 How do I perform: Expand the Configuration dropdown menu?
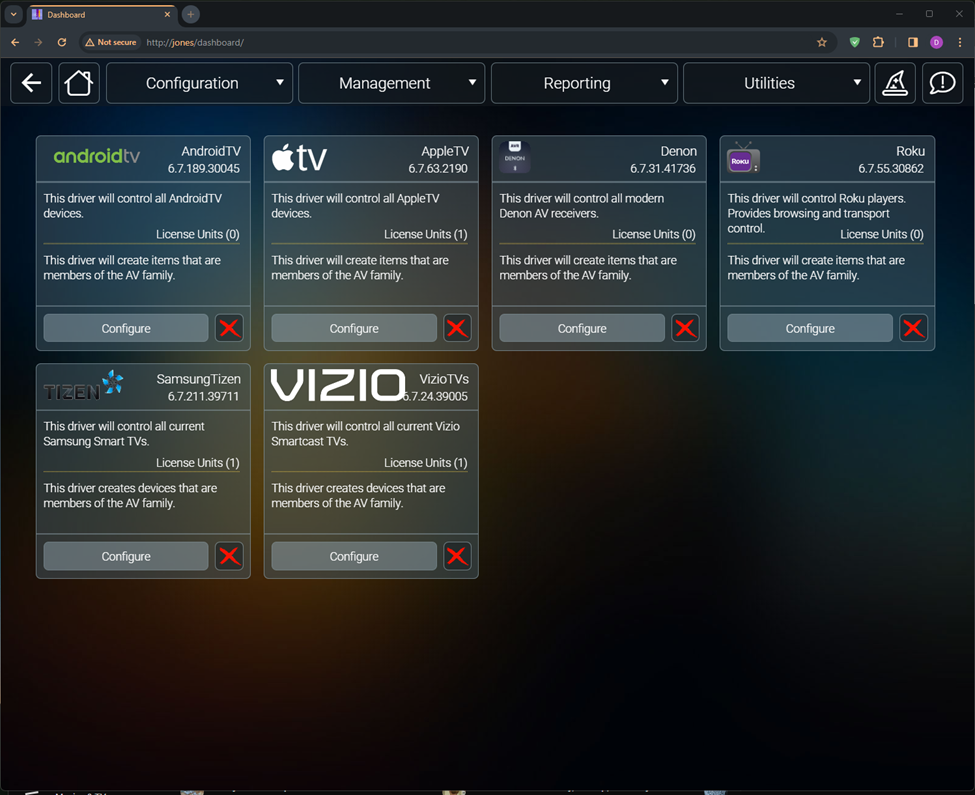click(x=200, y=83)
